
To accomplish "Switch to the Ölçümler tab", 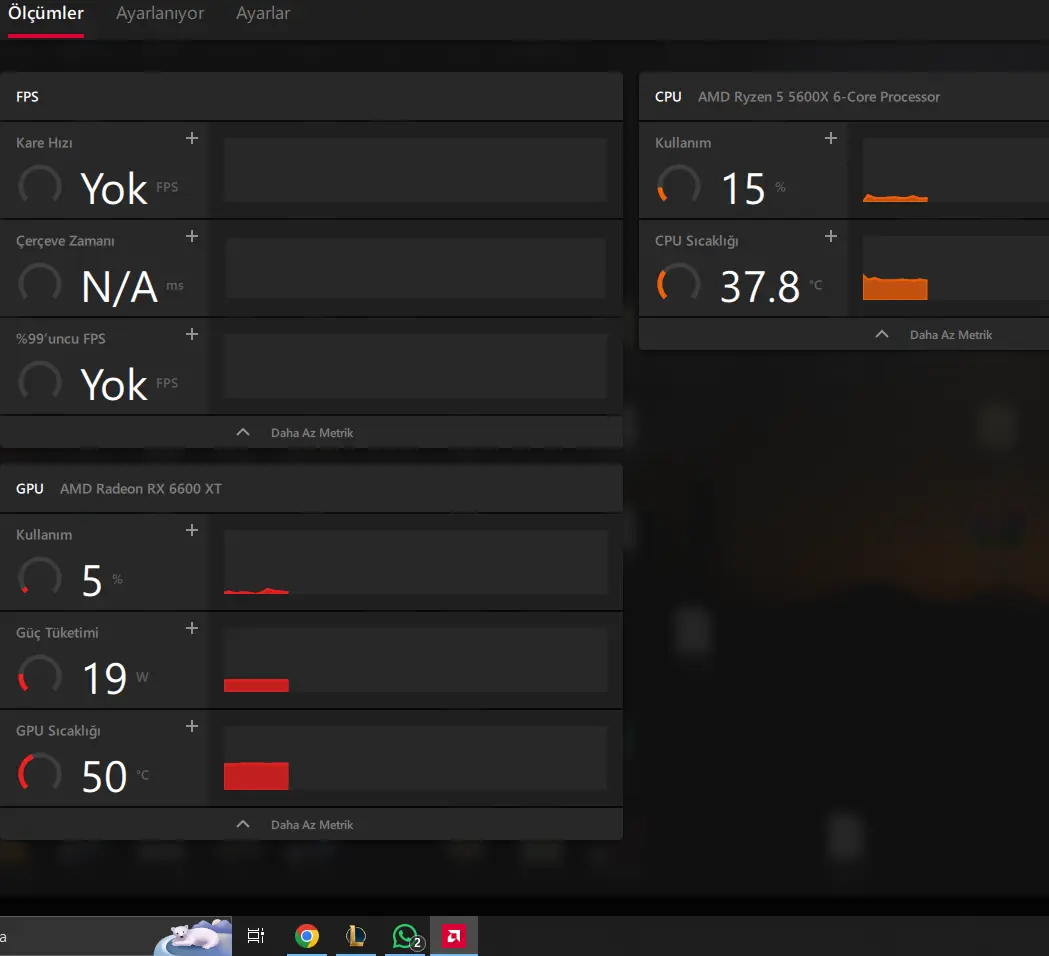I will pos(45,13).
